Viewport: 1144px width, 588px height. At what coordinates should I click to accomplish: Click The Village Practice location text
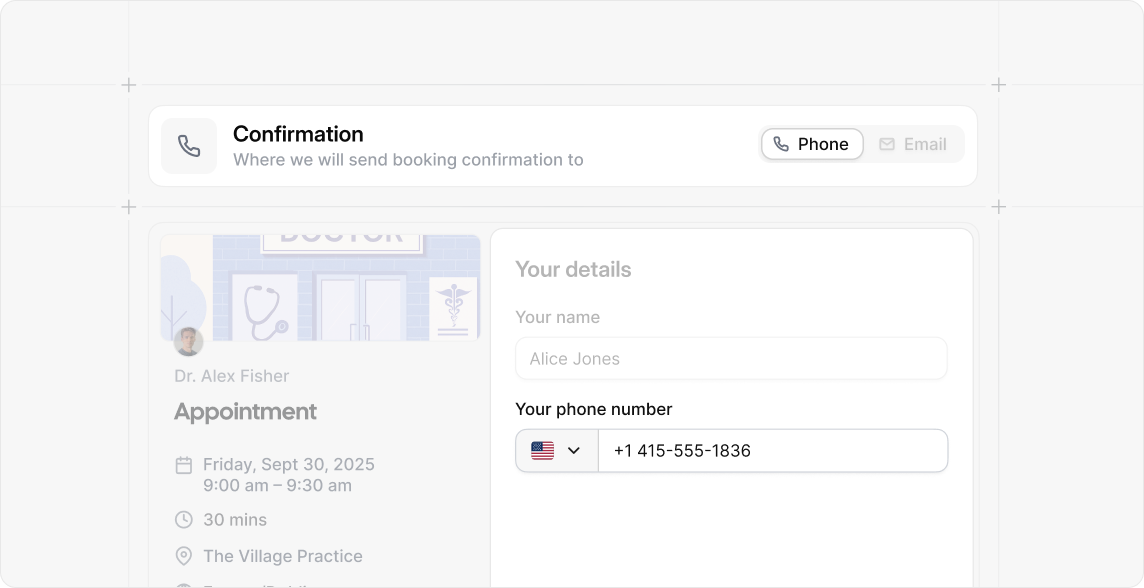pos(282,556)
